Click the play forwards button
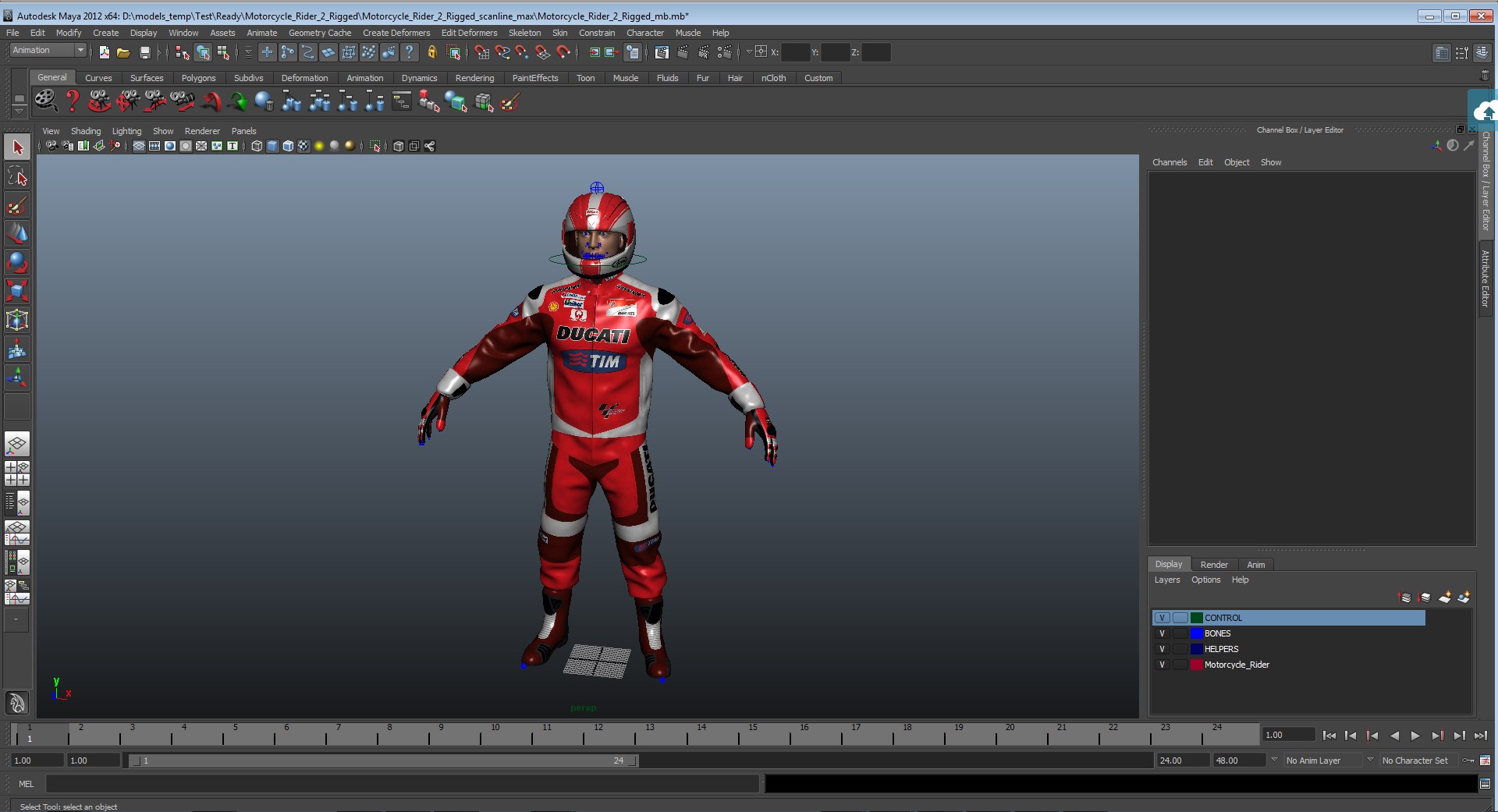Viewport: 1498px width, 812px height. point(1415,736)
